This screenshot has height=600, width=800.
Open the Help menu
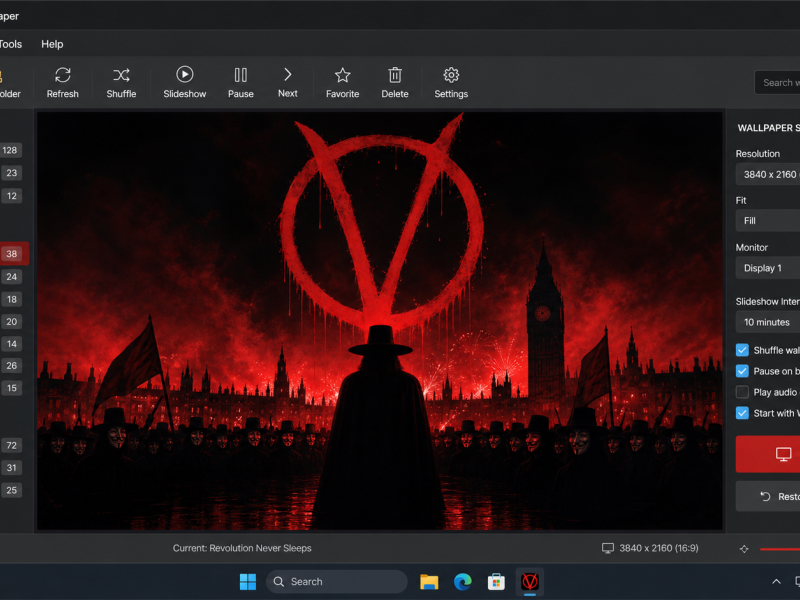(52, 44)
